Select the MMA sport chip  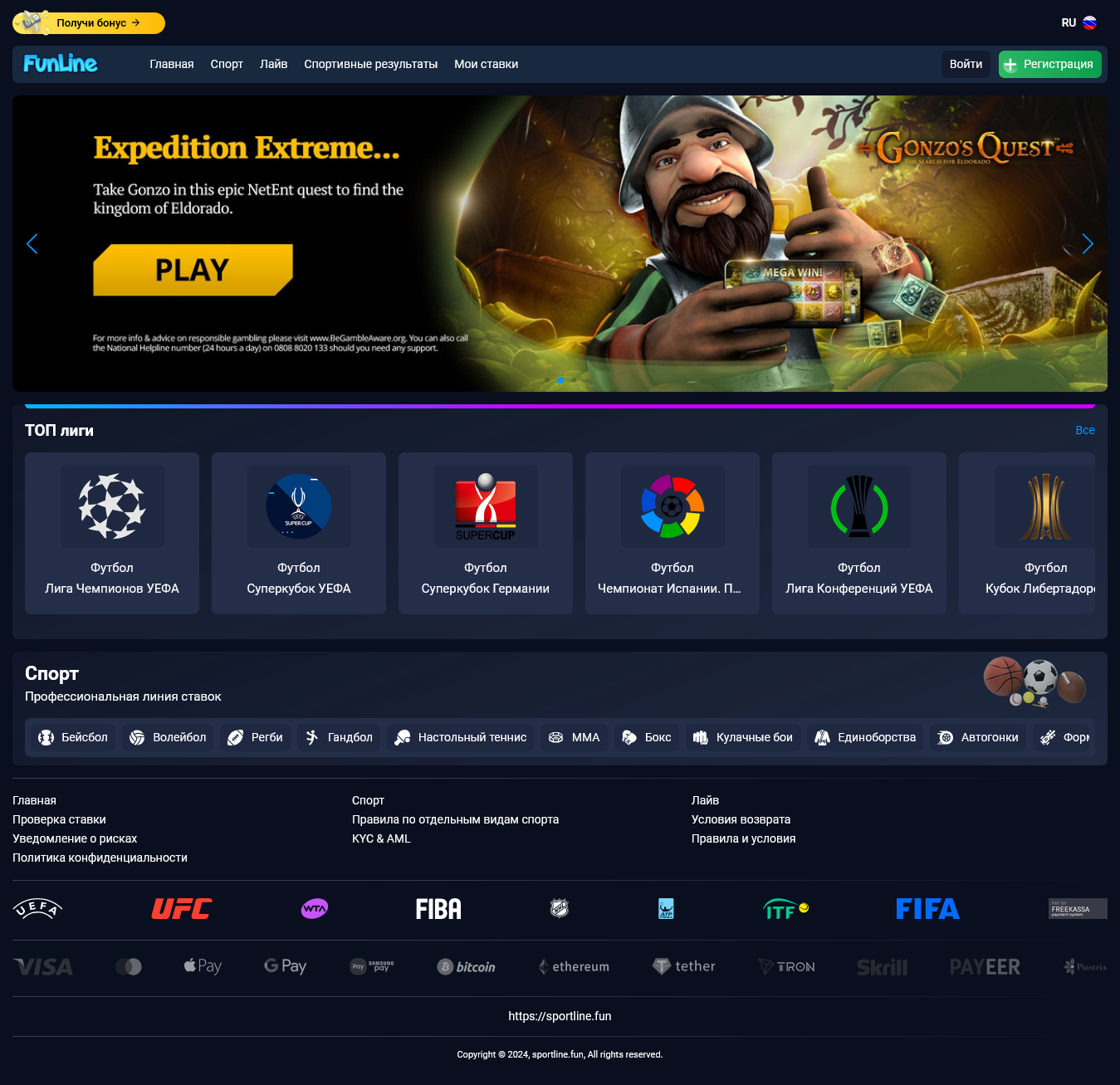click(x=575, y=737)
